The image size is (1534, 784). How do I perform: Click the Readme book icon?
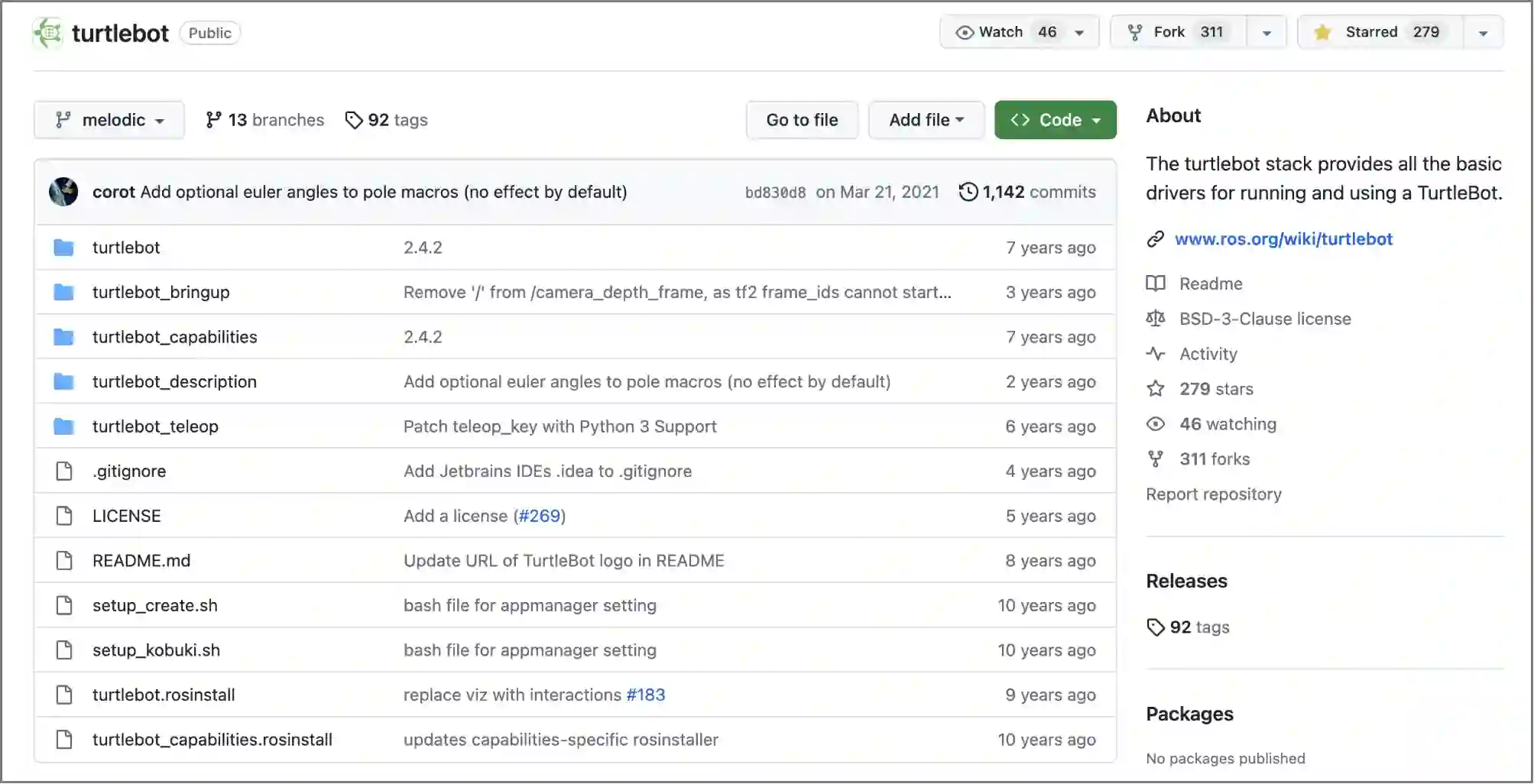1156,283
